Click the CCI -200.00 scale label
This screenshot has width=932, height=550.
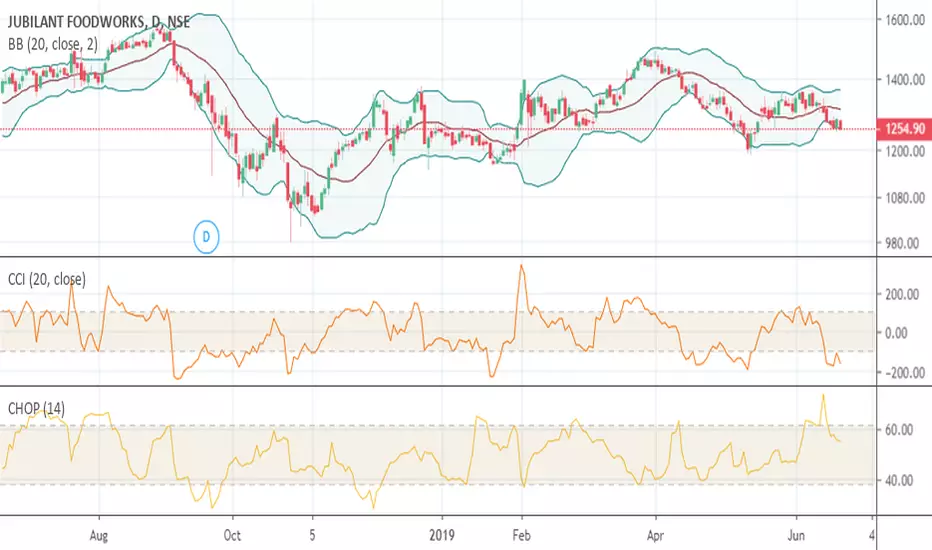pyautogui.click(x=905, y=373)
